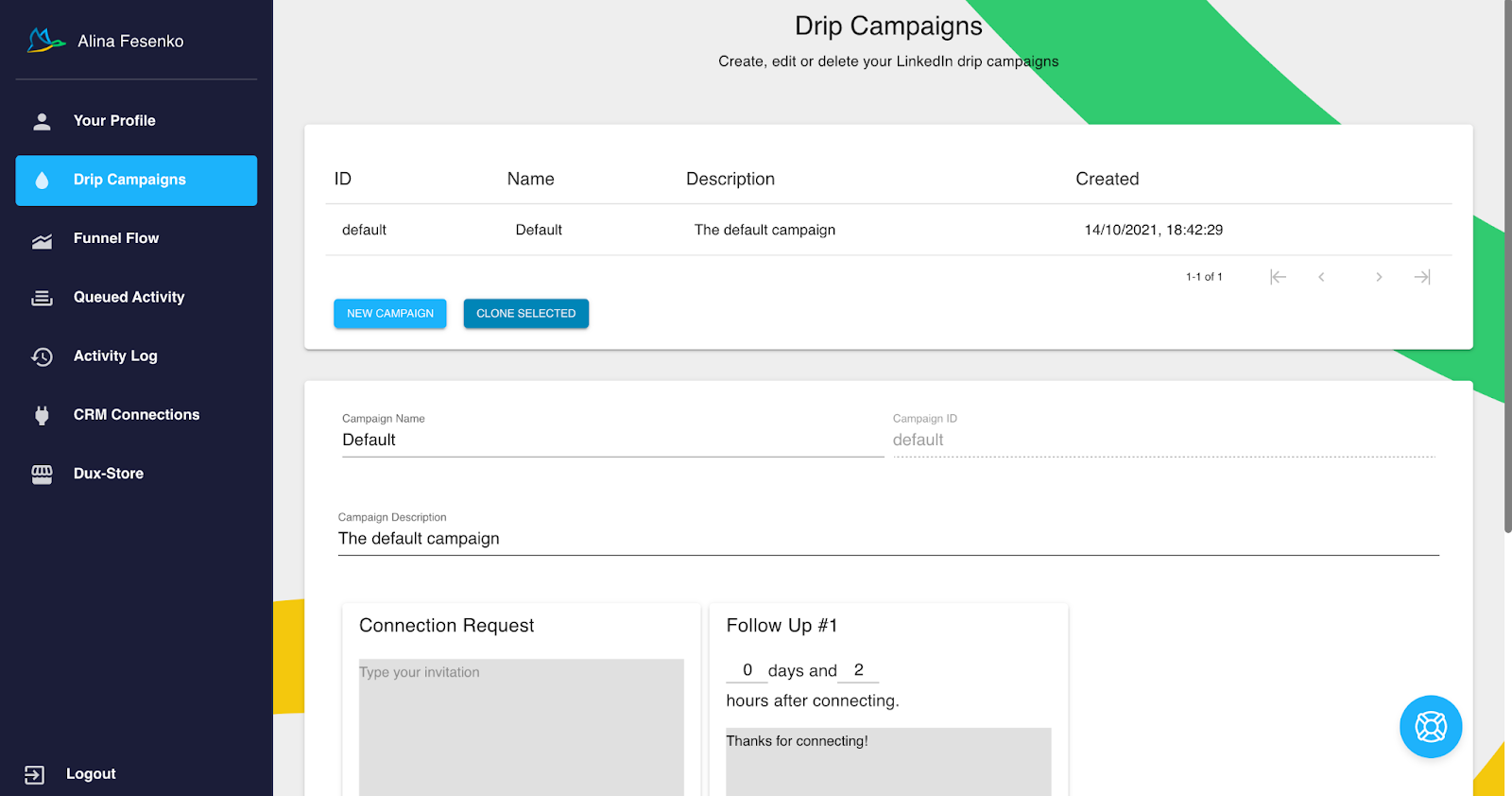Click the Dux-Soup bird logo
1512x796 pixels.
[45, 41]
